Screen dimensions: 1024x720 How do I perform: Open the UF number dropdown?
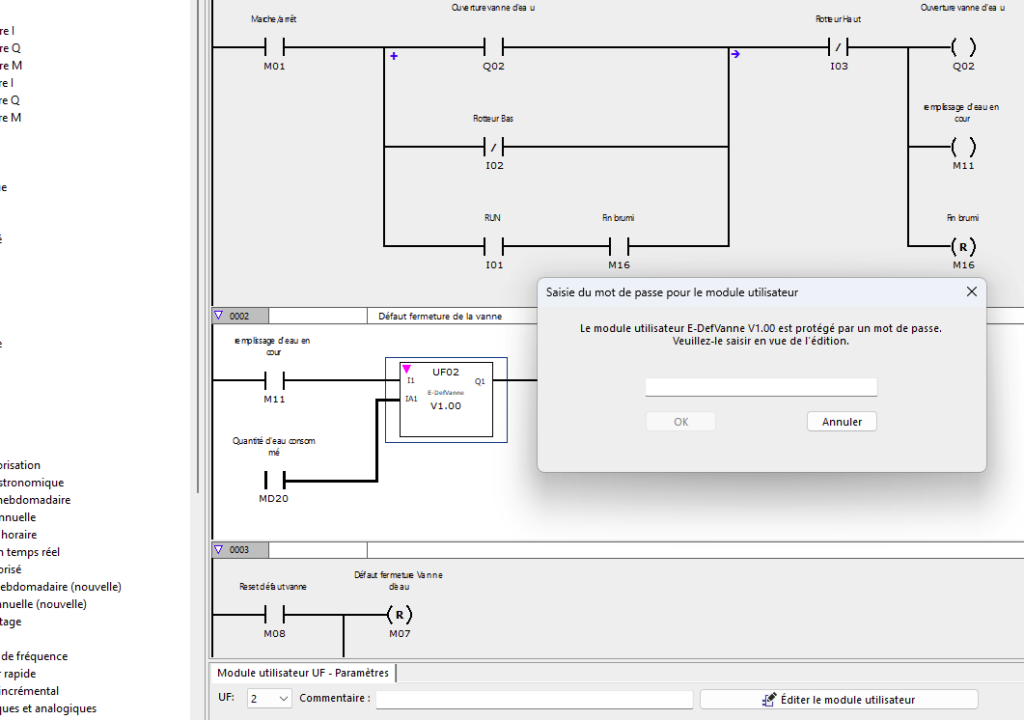(269, 698)
